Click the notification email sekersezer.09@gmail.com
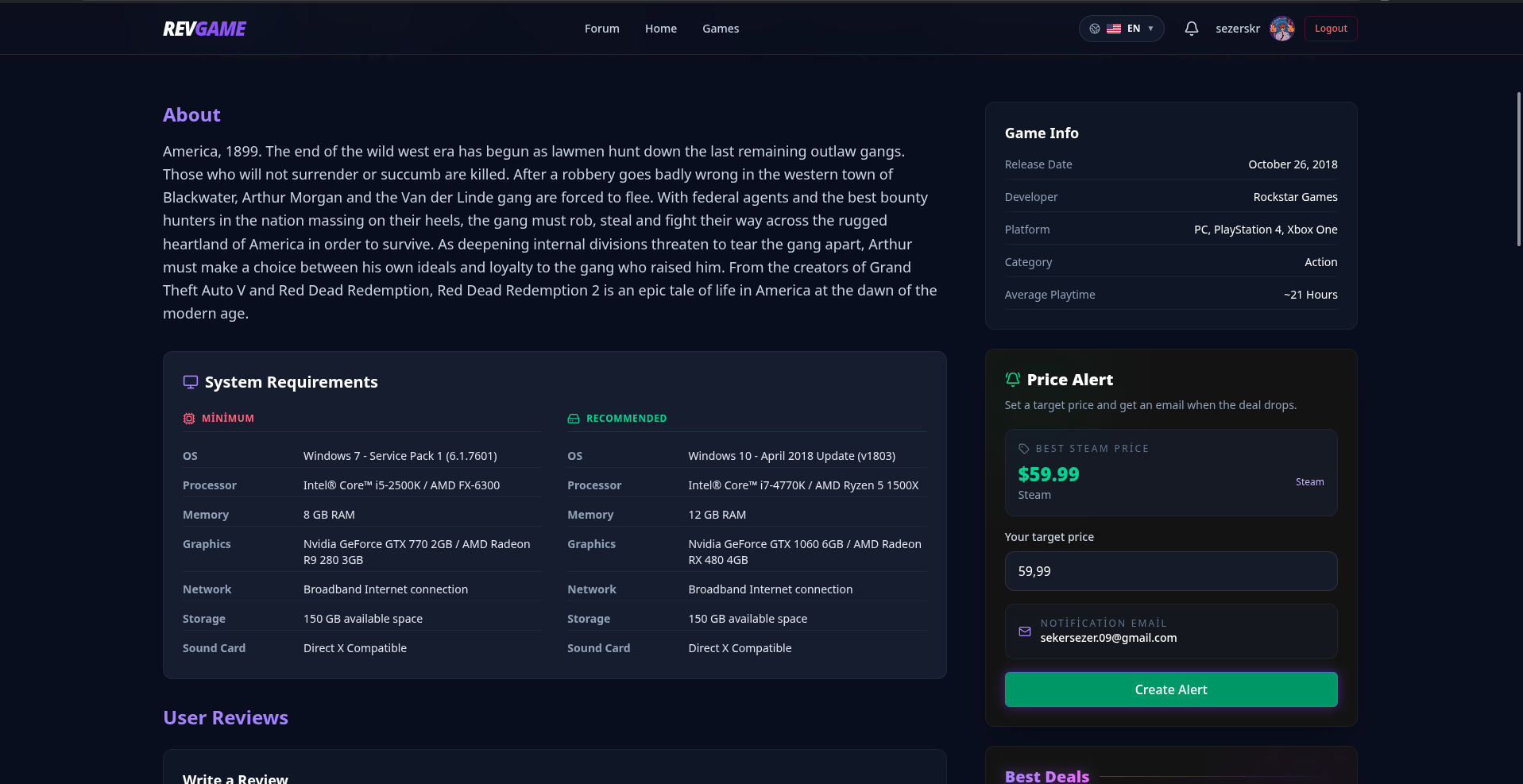 (1108, 638)
